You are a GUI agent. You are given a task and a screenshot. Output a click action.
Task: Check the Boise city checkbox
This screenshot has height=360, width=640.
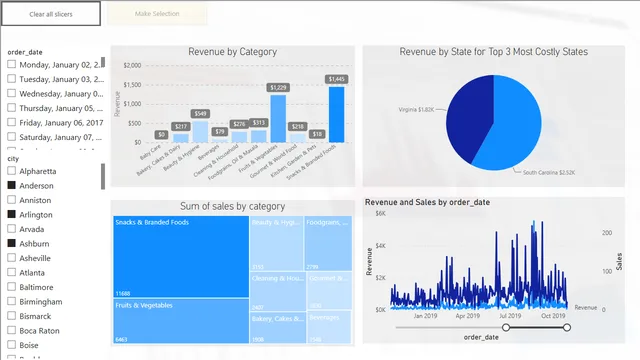tap(11, 344)
